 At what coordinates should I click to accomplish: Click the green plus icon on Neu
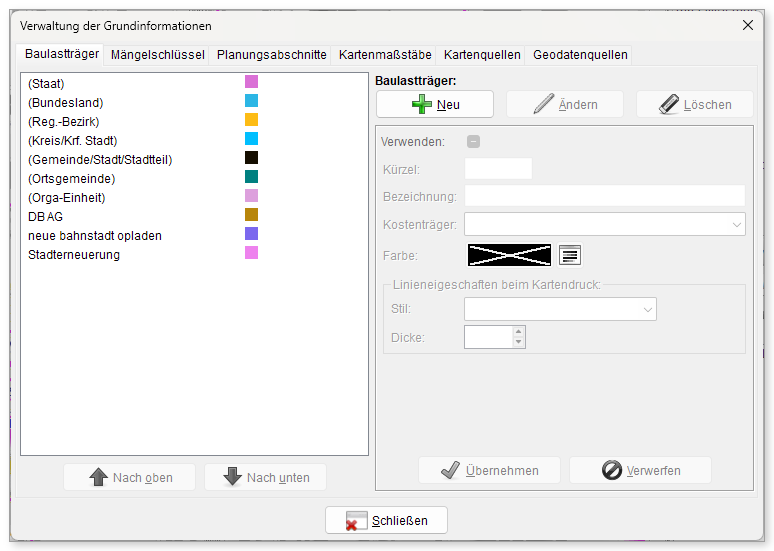coord(422,104)
